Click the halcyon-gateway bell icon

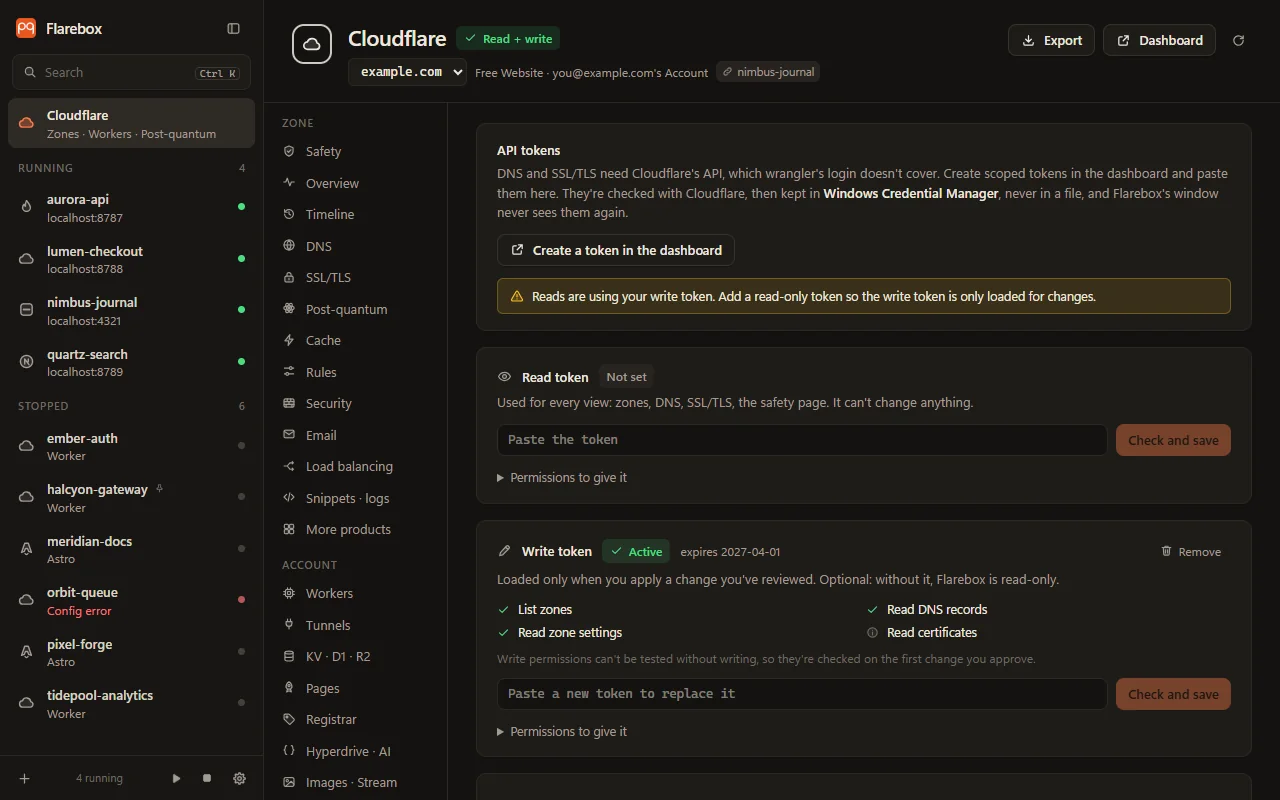click(x=160, y=489)
